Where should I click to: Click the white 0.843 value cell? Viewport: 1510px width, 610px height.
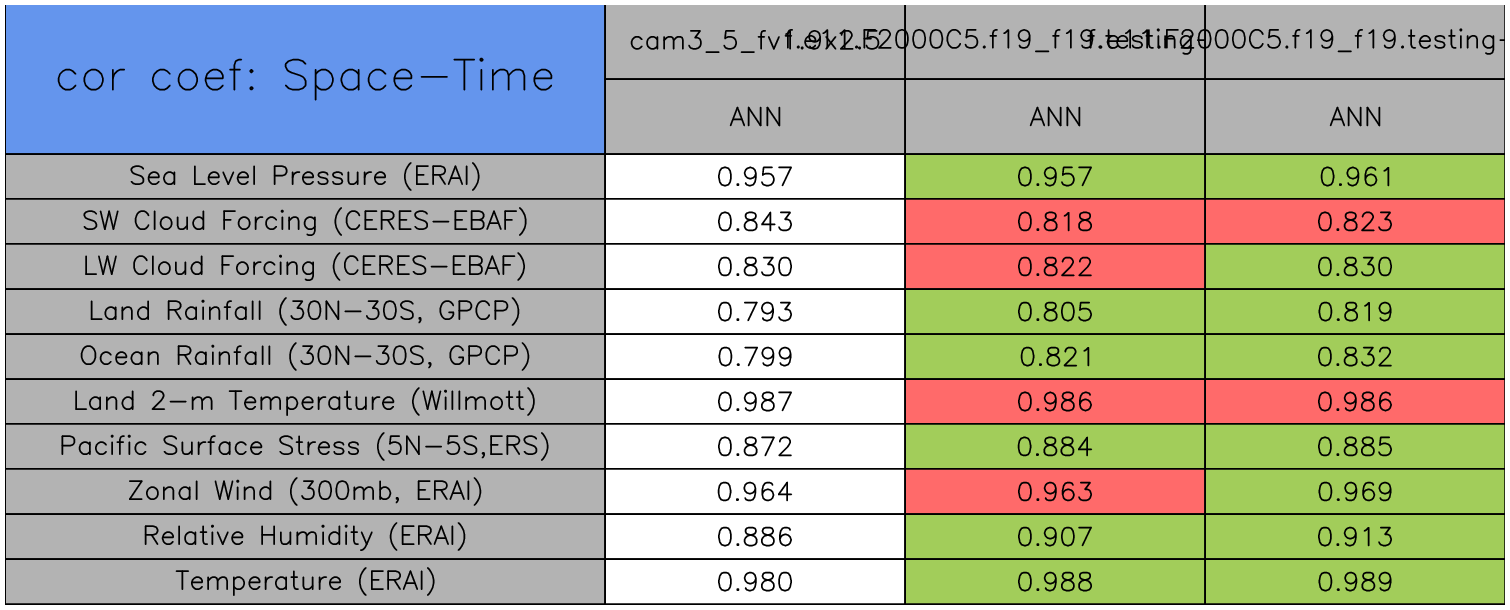(x=755, y=222)
